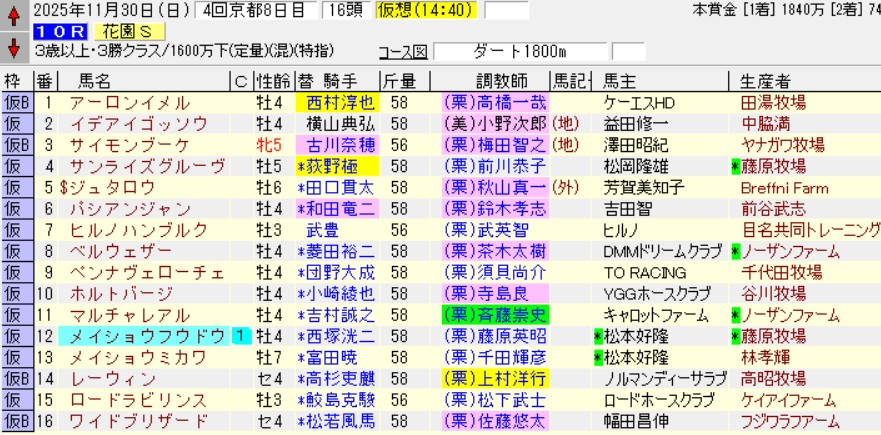881x435 pixels.
Task: Sort by the 斤量 column header
Action: pyautogui.click(x=396, y=81)
